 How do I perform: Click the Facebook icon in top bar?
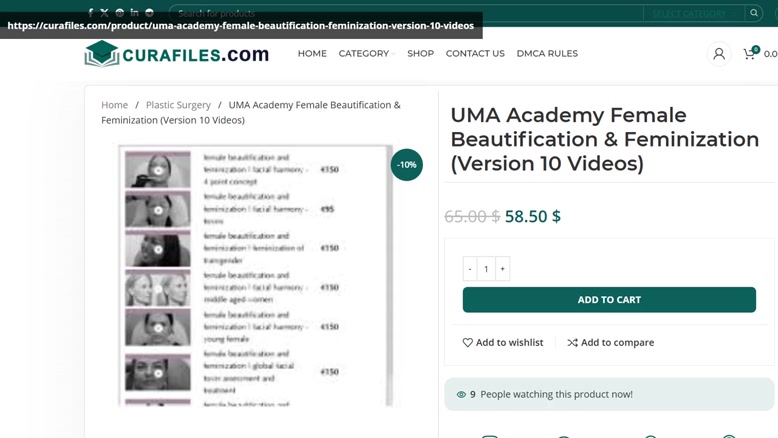coord(90,13)
